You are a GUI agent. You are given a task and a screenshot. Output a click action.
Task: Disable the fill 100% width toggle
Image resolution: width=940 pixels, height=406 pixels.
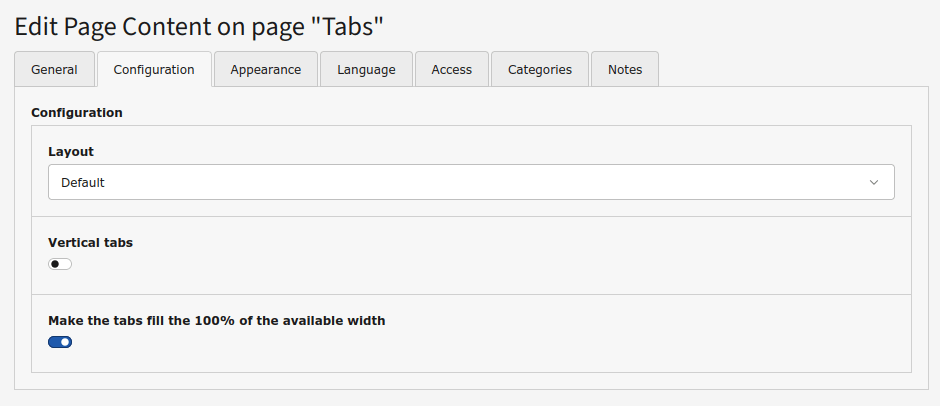pos(60,342)
